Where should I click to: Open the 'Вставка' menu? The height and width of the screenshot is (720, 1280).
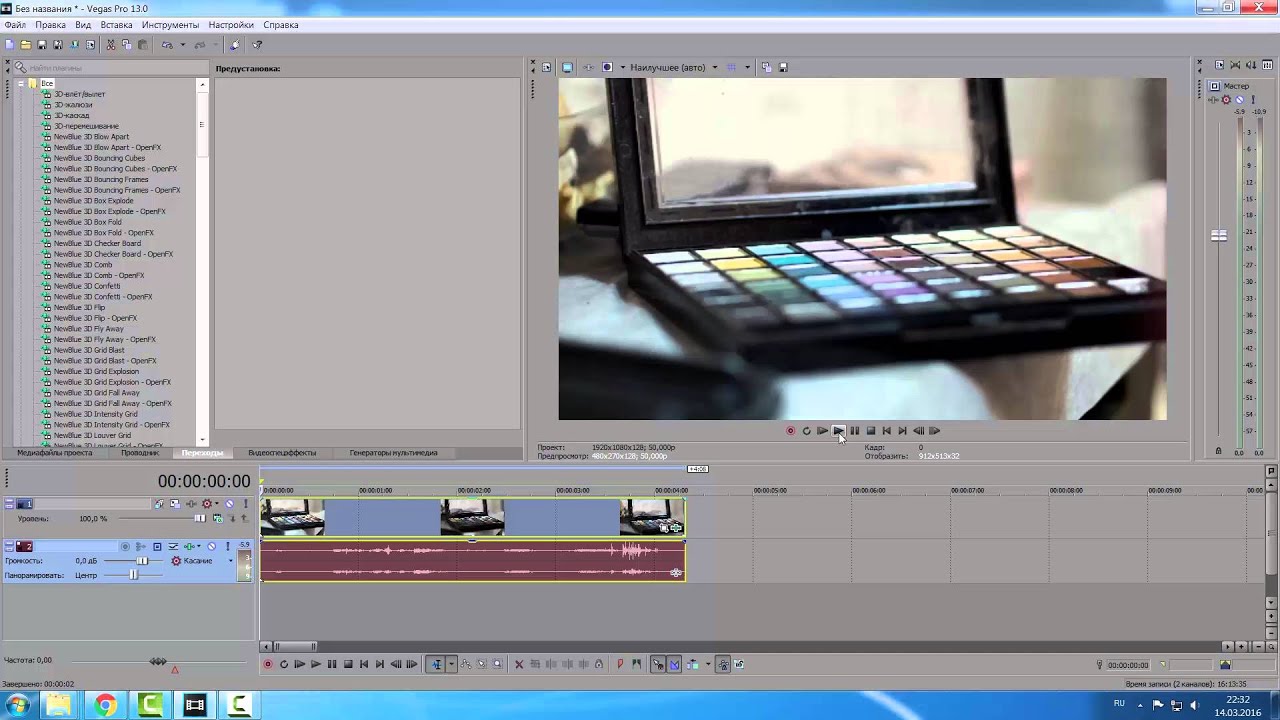tap(116, 24)
